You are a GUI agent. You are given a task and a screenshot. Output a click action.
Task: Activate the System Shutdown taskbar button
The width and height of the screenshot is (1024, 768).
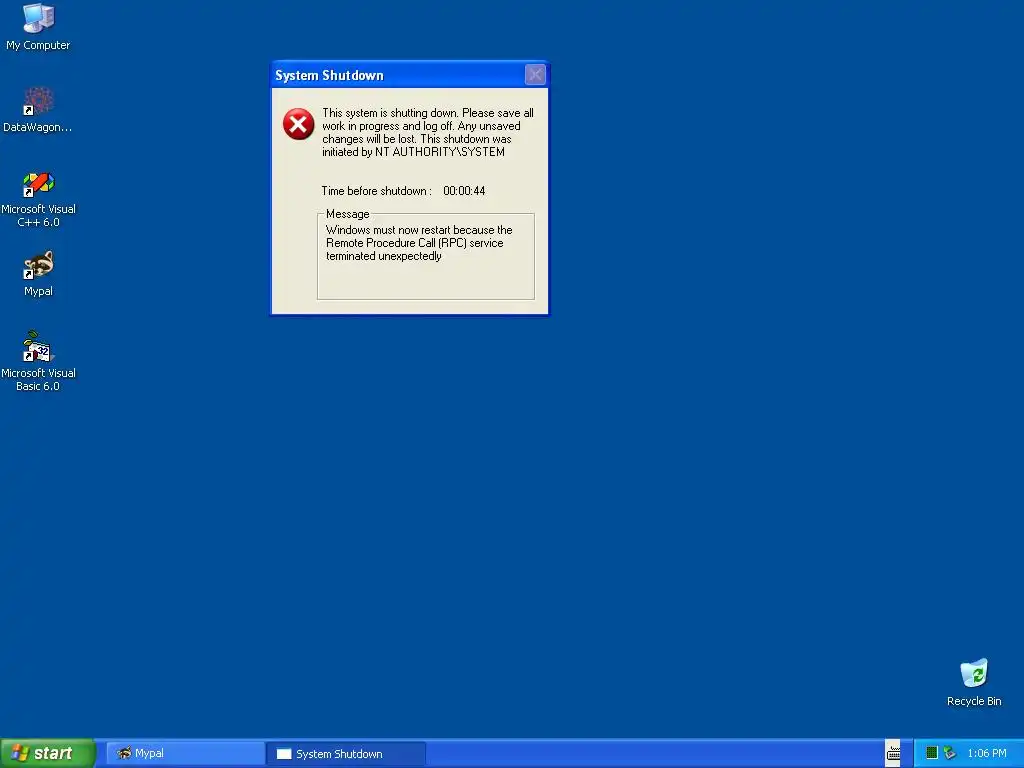coord(347,754)
